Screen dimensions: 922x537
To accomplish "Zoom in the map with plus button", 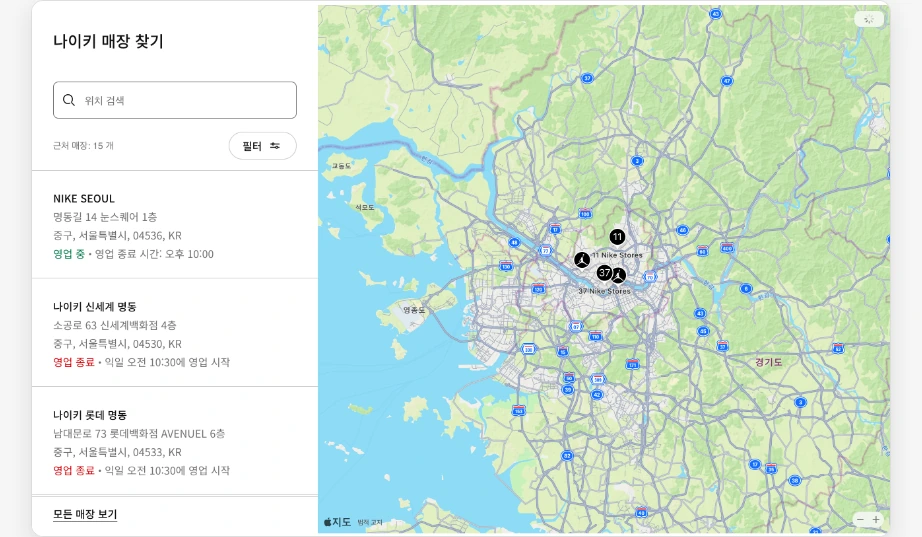I will tap(876, 519).
